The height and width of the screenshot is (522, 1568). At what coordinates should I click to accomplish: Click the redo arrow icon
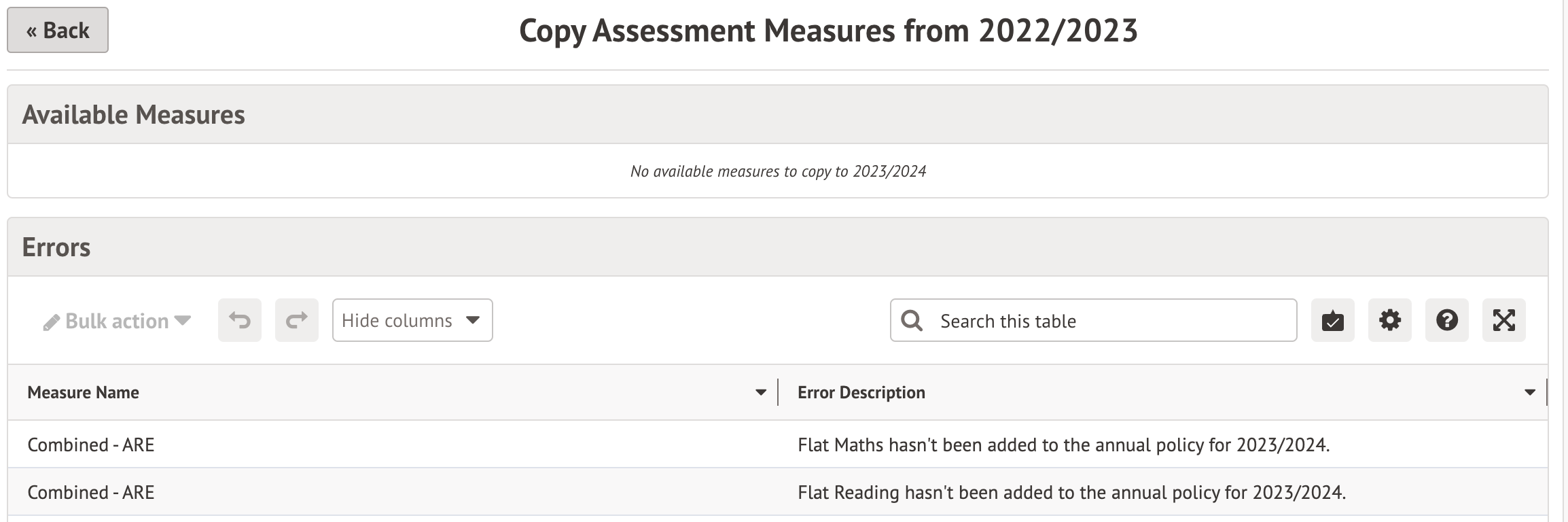point(297,320)
